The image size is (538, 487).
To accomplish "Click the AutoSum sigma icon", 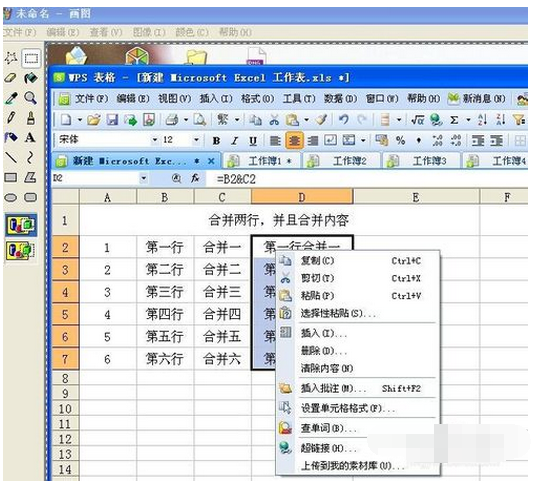I will [454, 120].
